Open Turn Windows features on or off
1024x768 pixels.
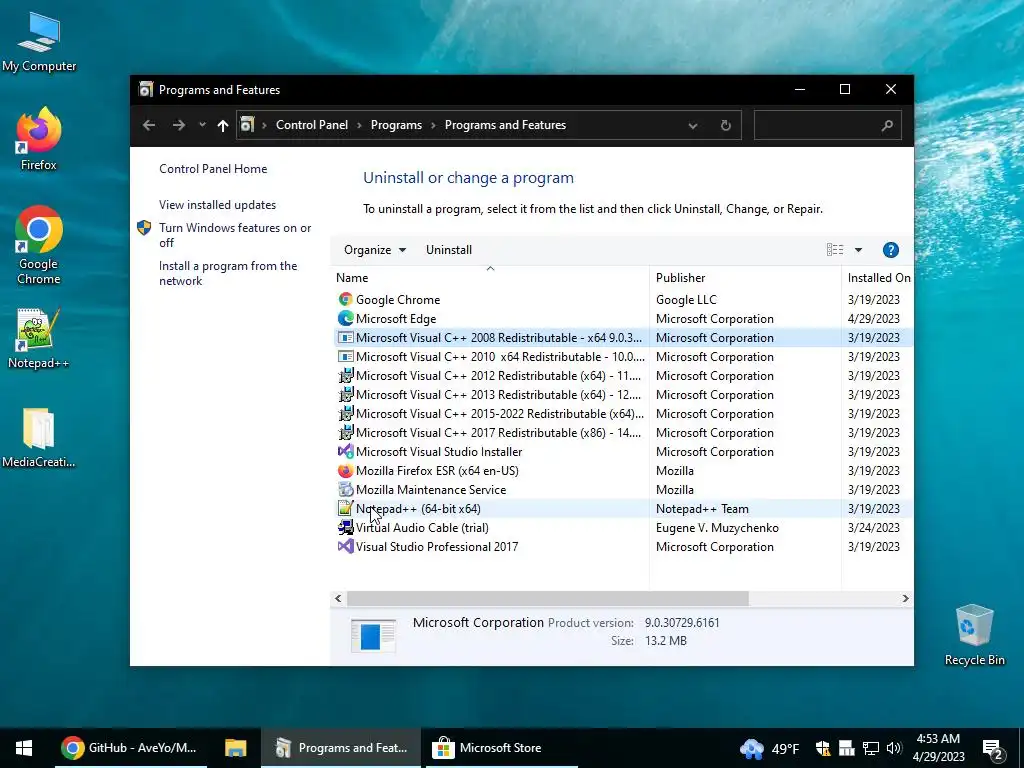coord(235,235)
